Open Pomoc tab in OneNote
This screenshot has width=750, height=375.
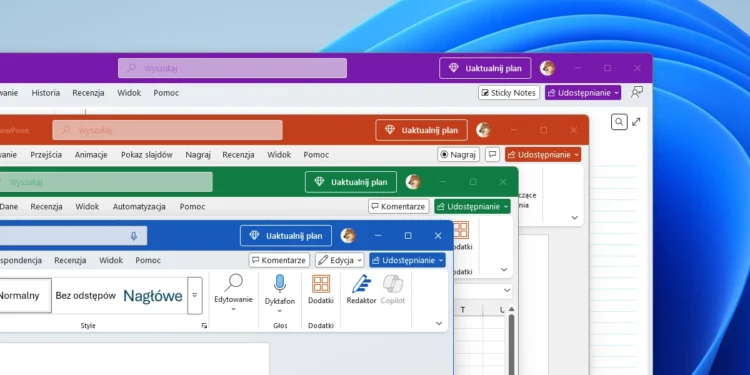(x=166, y=93)
